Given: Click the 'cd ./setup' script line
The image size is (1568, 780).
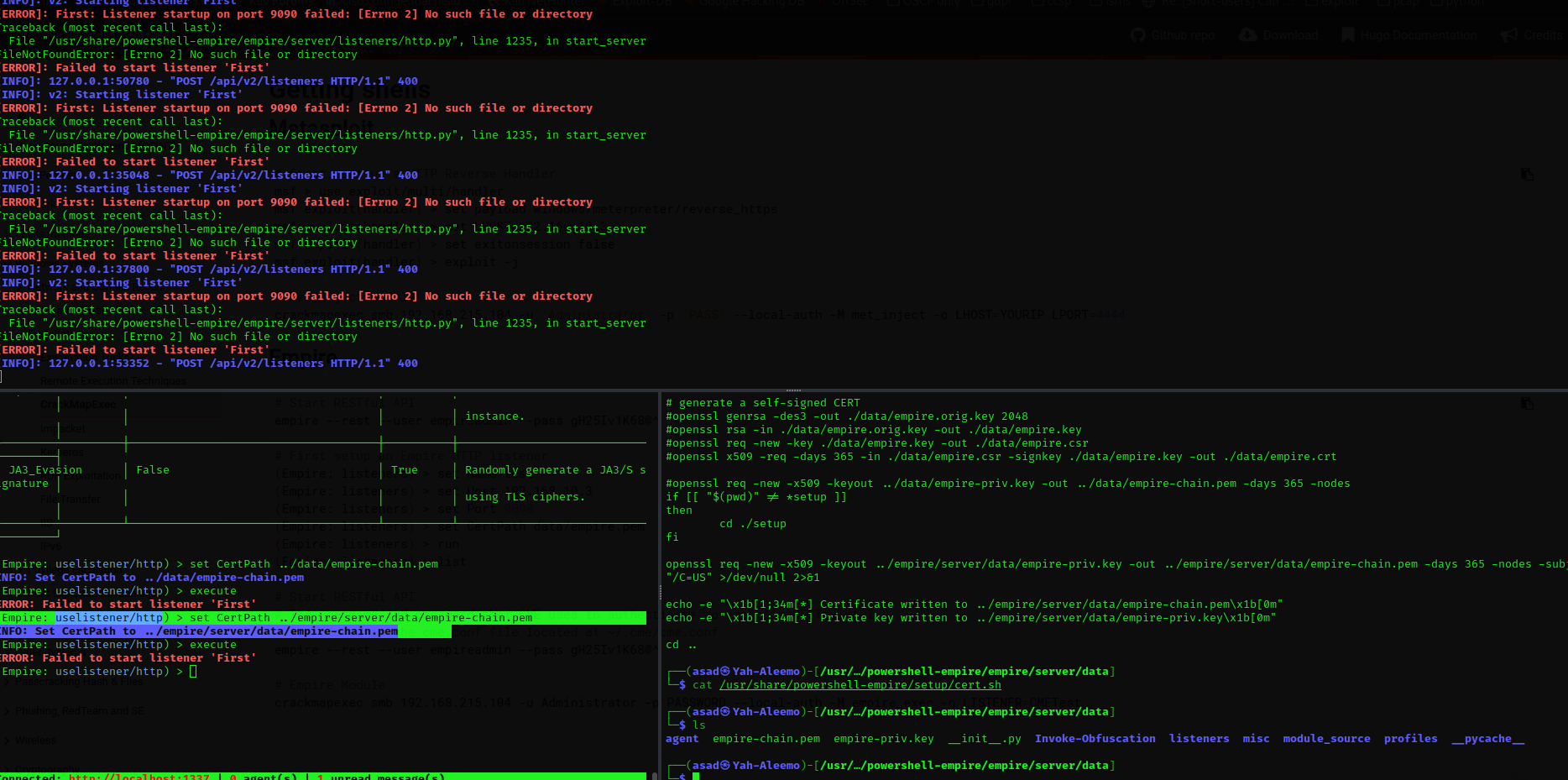Looking at the screenshot, I should pos(753,524).
